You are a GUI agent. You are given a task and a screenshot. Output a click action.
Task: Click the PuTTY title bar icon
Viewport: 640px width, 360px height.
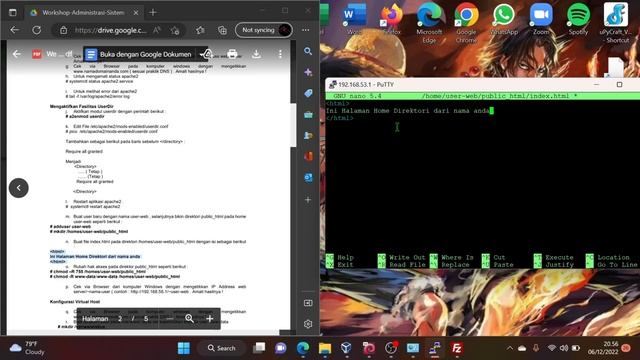coord(332,84)
